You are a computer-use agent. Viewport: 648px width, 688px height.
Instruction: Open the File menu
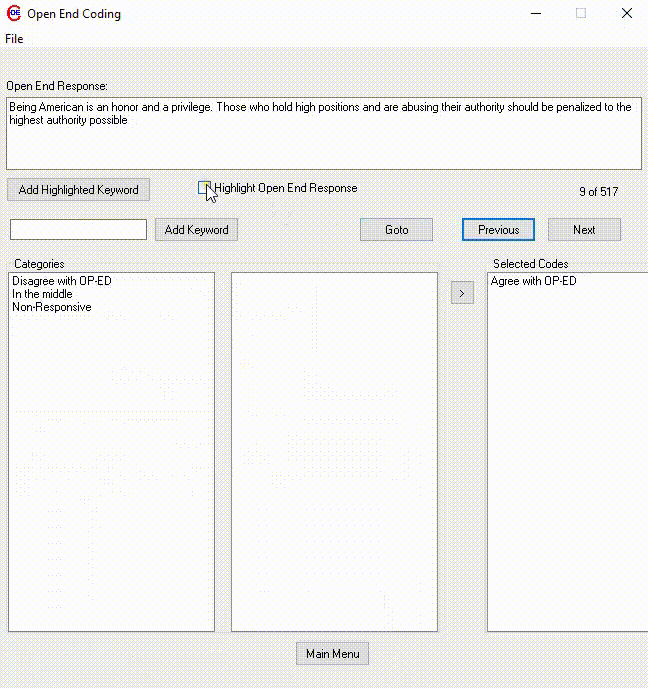point(14,39)
